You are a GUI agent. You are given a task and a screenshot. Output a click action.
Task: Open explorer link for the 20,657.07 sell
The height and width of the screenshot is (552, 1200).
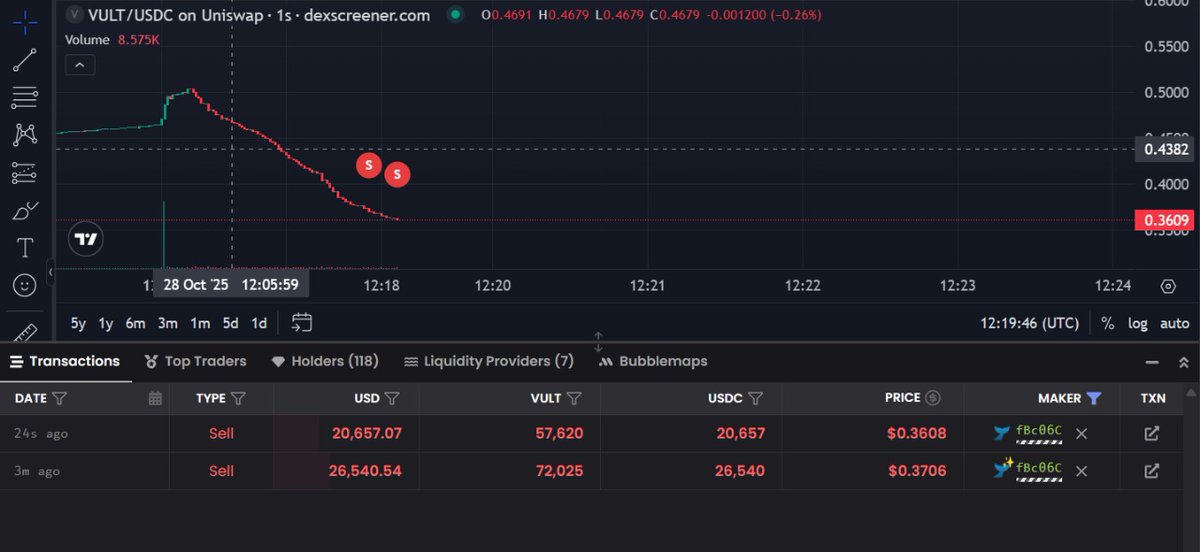pos(1152,434)
